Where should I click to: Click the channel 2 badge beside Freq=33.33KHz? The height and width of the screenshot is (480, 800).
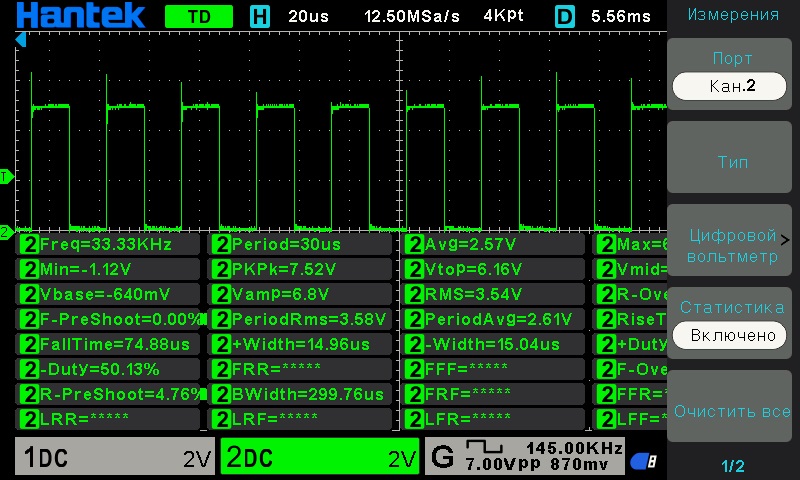(30, 244)
